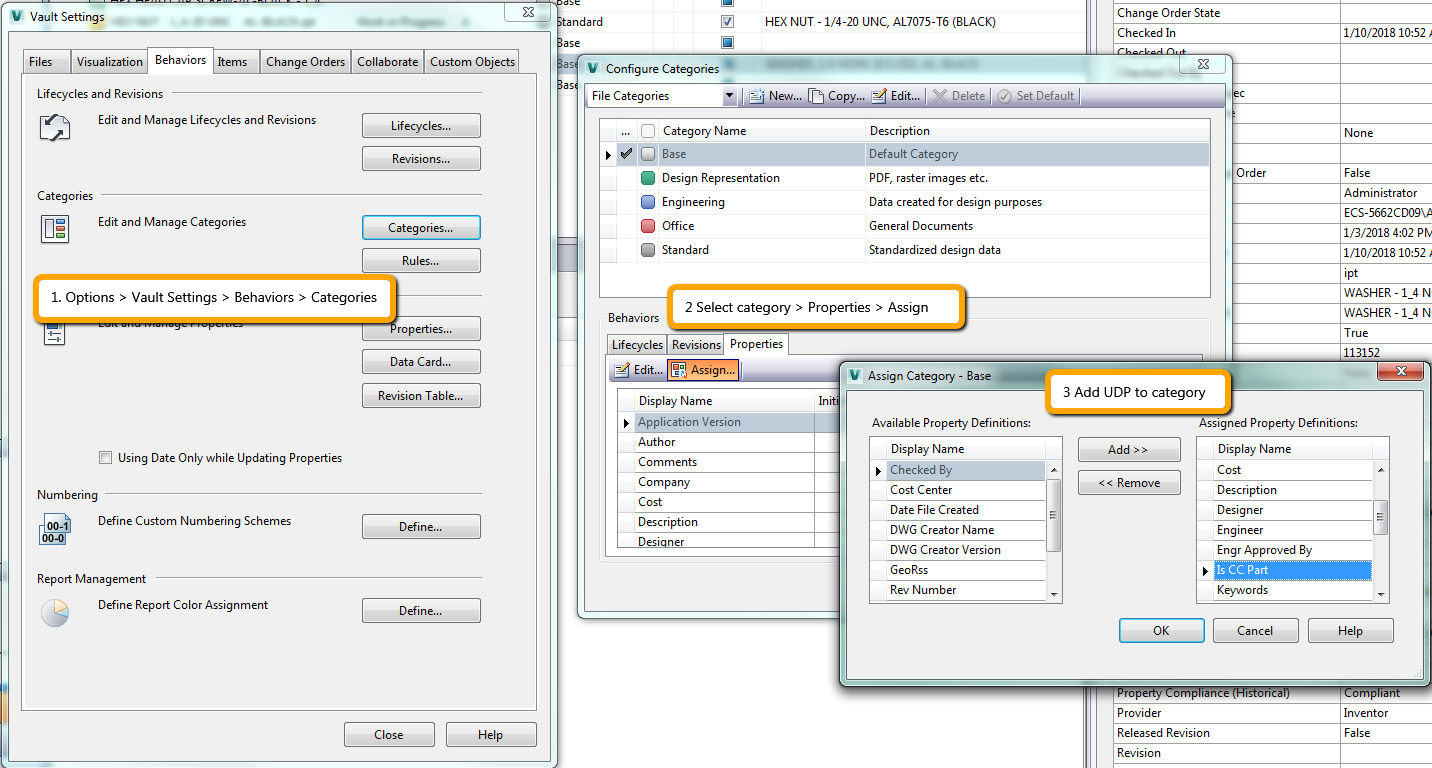Click scroll up arrow in Assigned Property Definitions
Viewport: 1432px width, 768px height.
click(x=1381, y=469)
